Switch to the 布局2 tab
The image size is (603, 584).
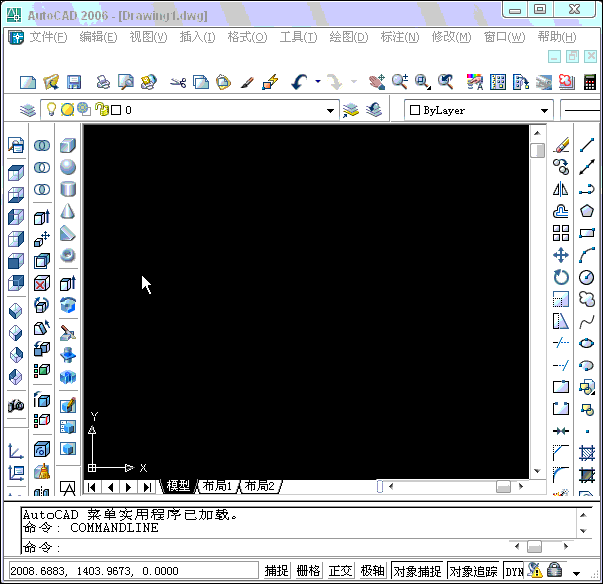[260, 486]
